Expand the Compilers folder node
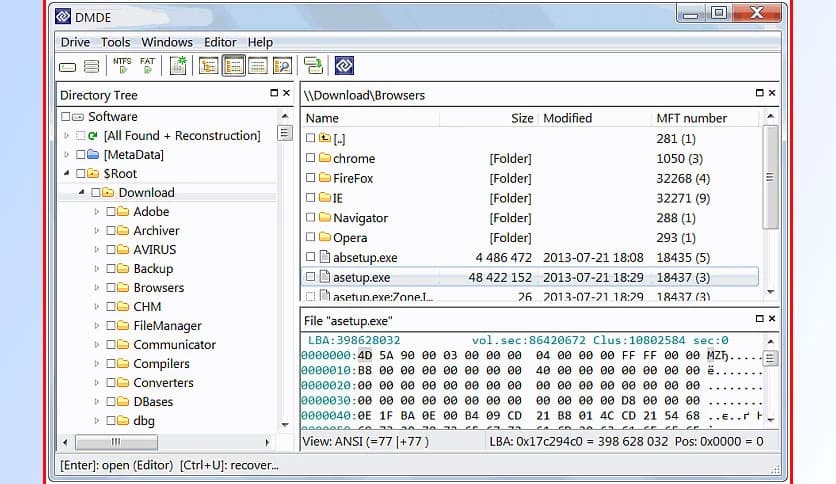The width and height of the screenshot is (836, 484). (97, 364)
